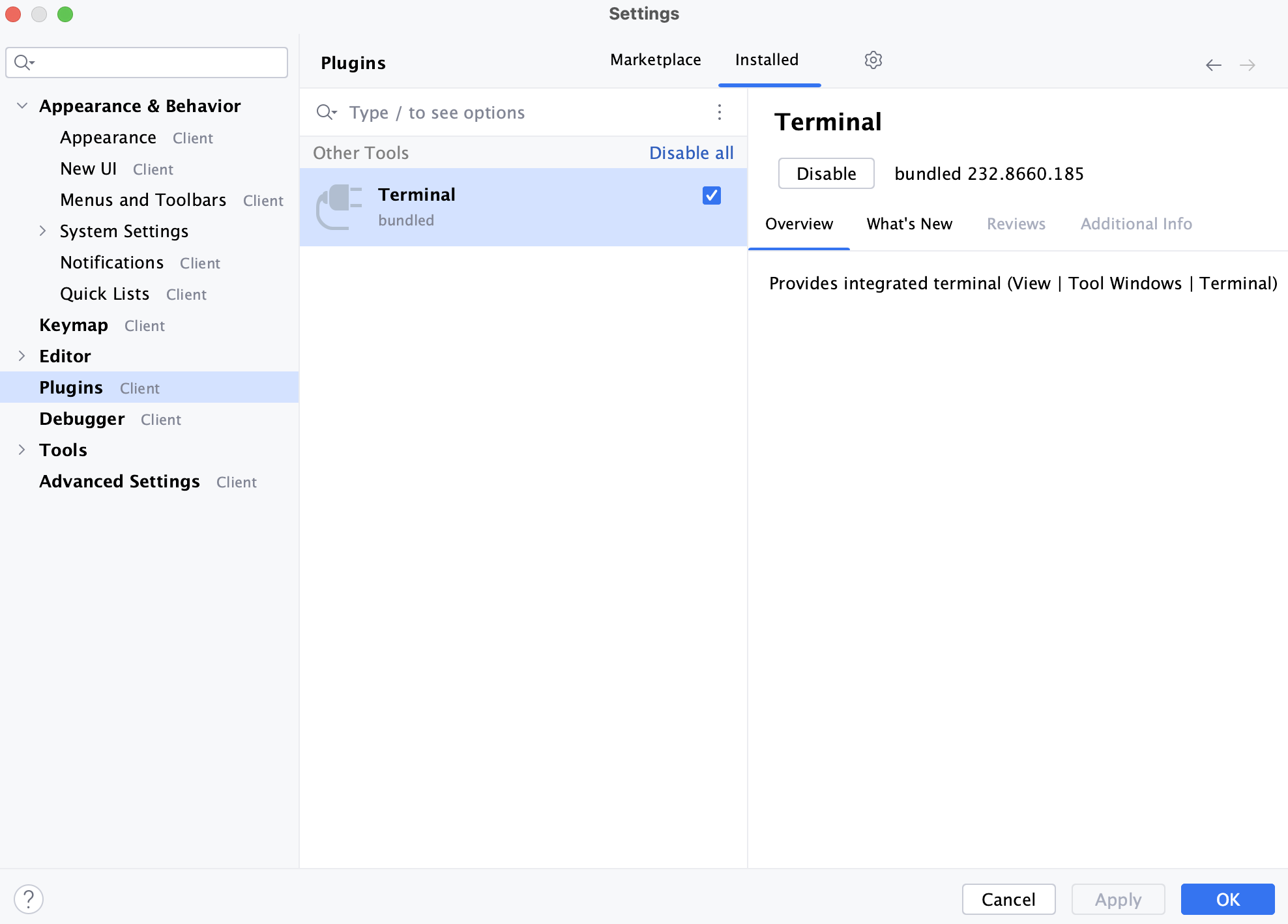Image resolution: width=1288 pixels, height=924 pixels.
Task: Expand the Editor settings section
Action: pos(22,356)
